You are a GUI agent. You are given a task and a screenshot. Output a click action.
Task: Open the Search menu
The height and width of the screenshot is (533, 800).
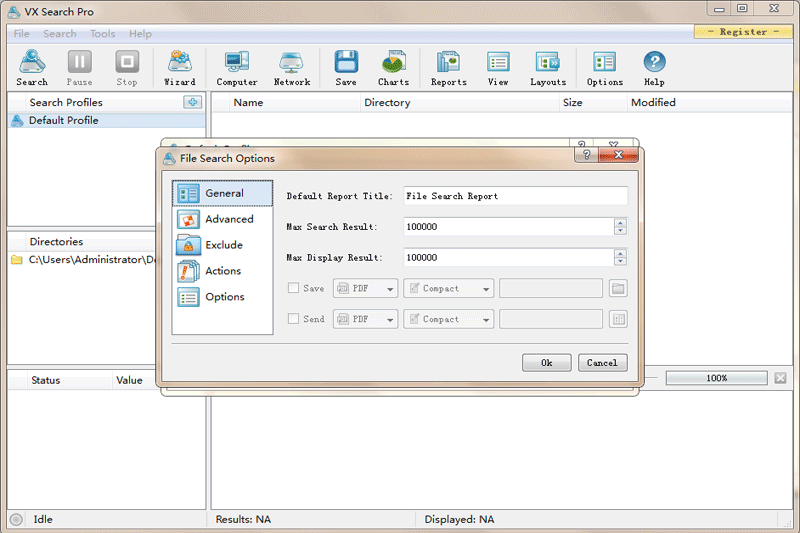[60, 34]
